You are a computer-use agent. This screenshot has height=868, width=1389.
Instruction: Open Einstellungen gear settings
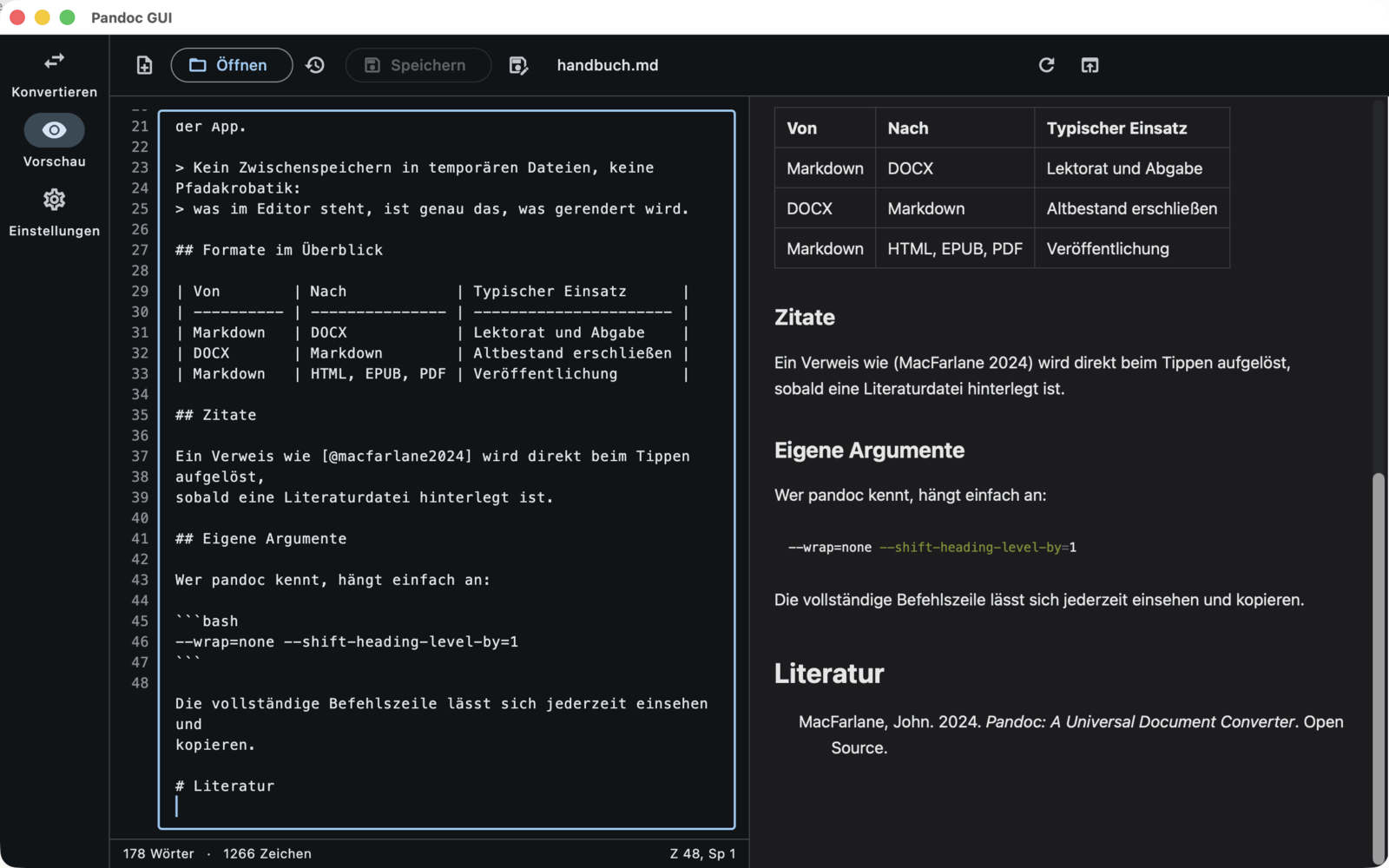54,213
